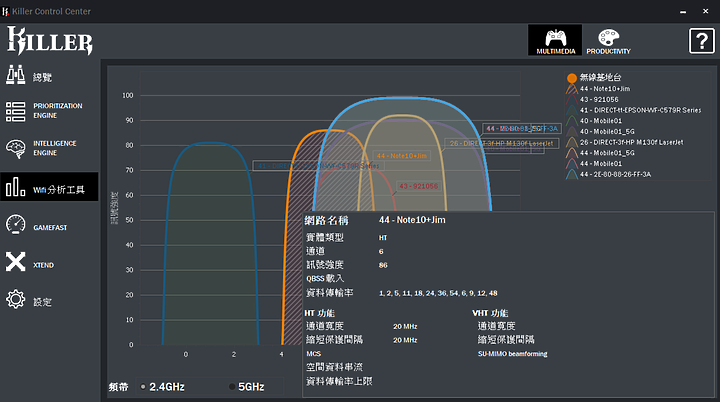This screenshot has height=402, width=720.
Task: Click the SU-MIMO beamforming text
Action: click(512, 354)
